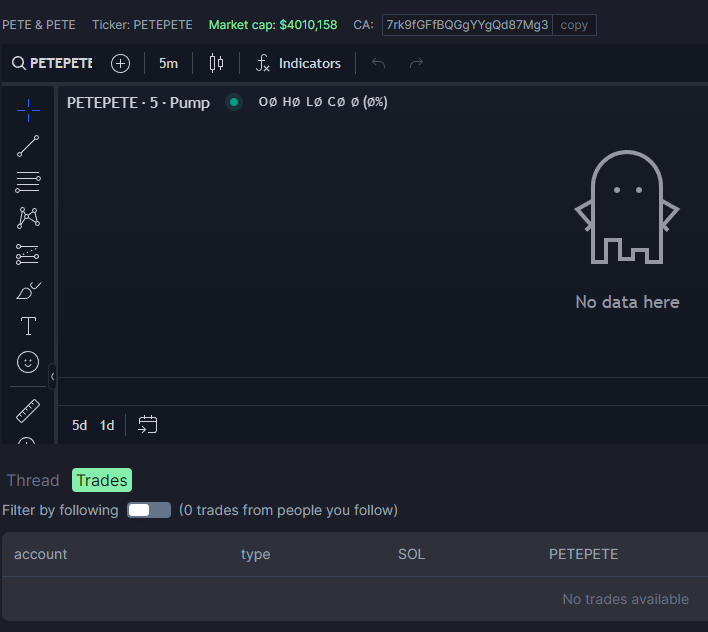The image size is (708, 632).
Task: Switch to the Trades tab
Action: pos(102,480)
